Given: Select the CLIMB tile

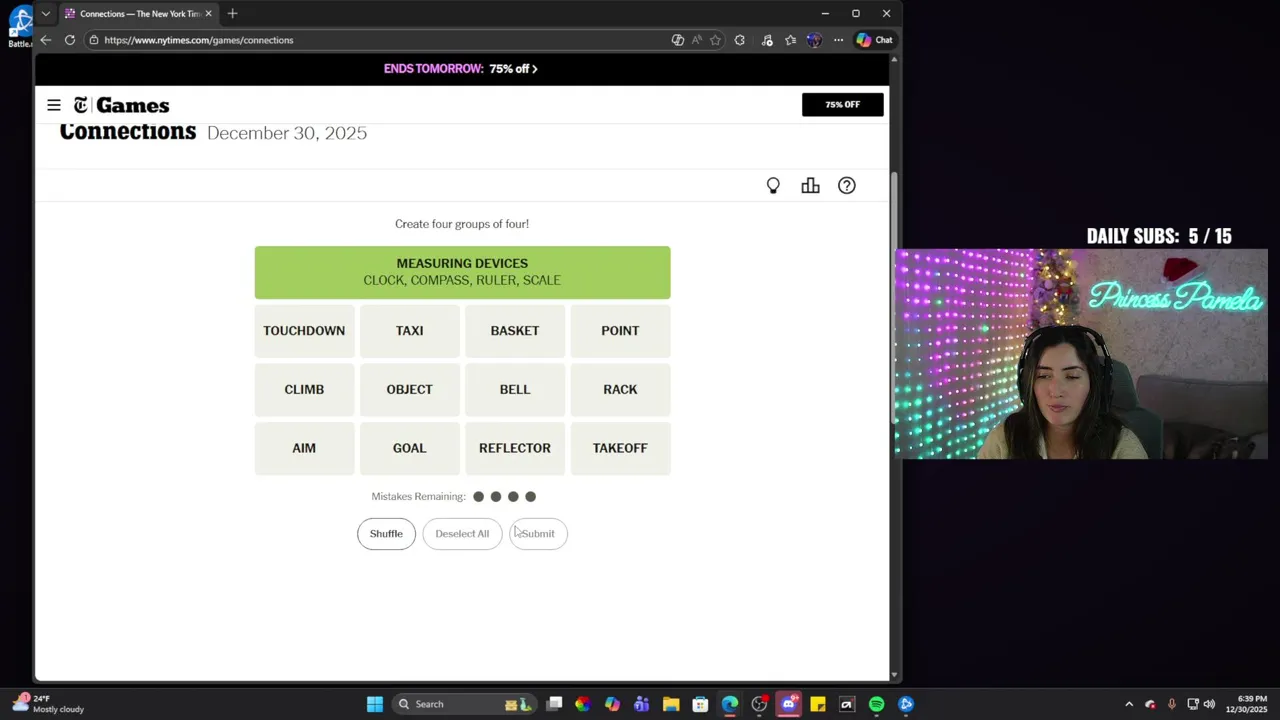Looking at the screenshot, I should point(304,389).
